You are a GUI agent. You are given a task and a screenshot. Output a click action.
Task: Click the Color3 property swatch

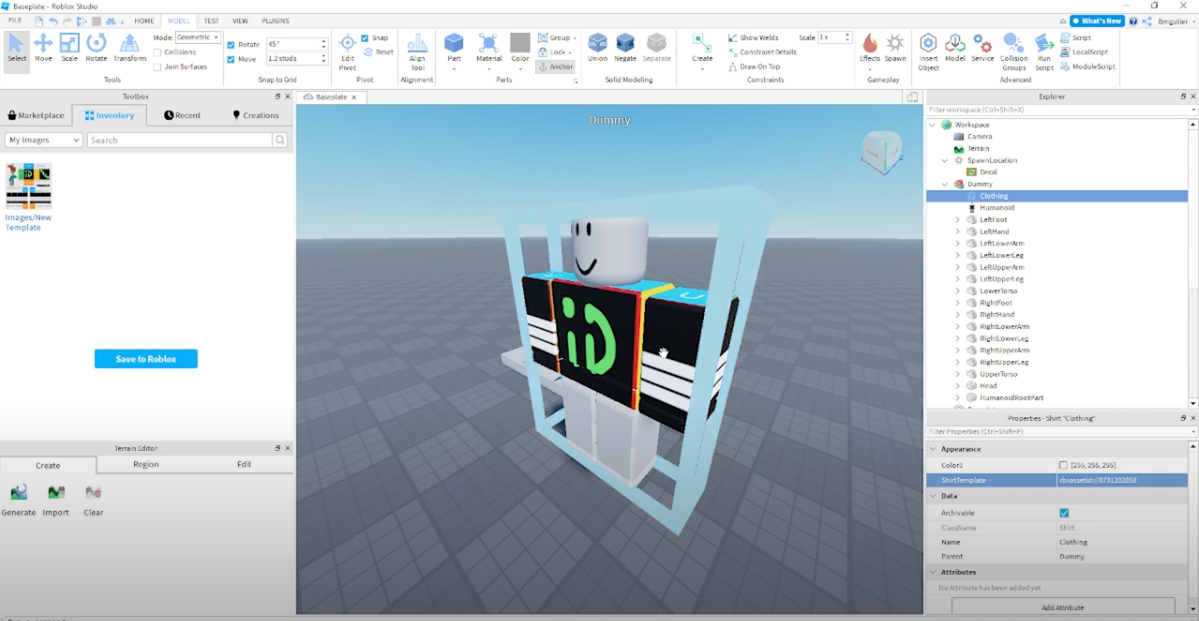pyautogui.click(x=1063, y=466)
